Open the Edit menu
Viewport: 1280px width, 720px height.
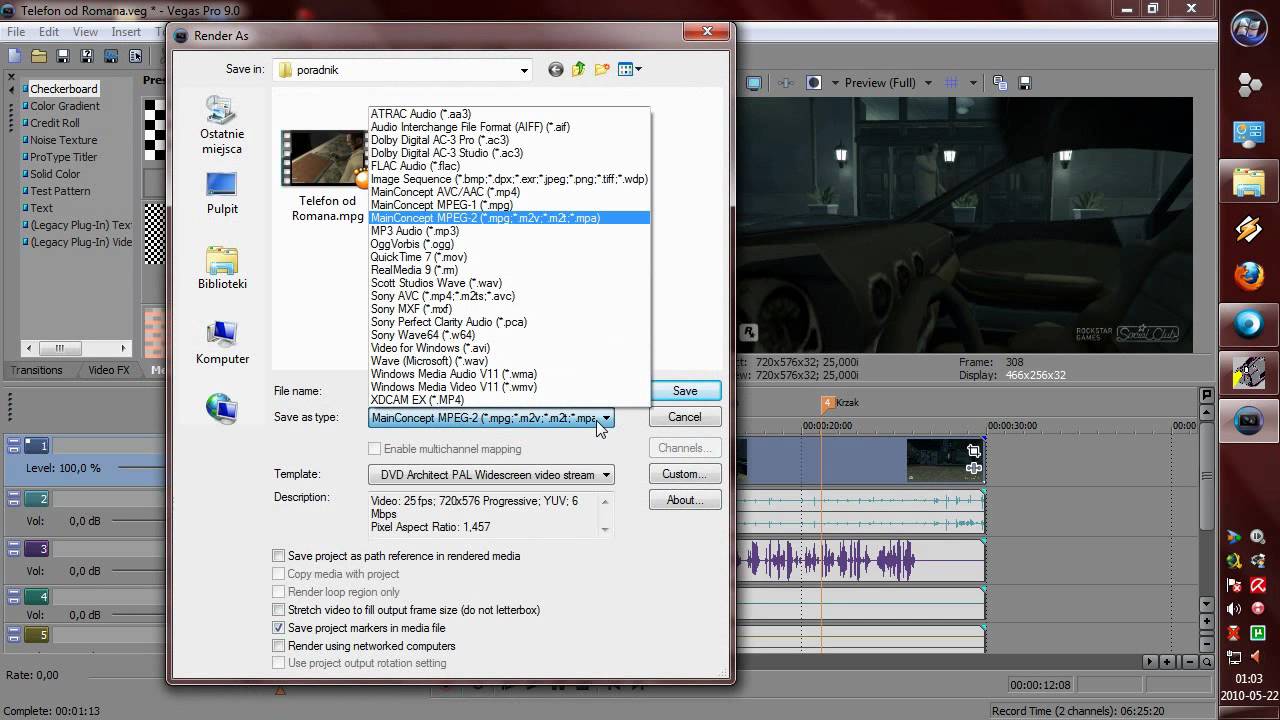[50, 32]
